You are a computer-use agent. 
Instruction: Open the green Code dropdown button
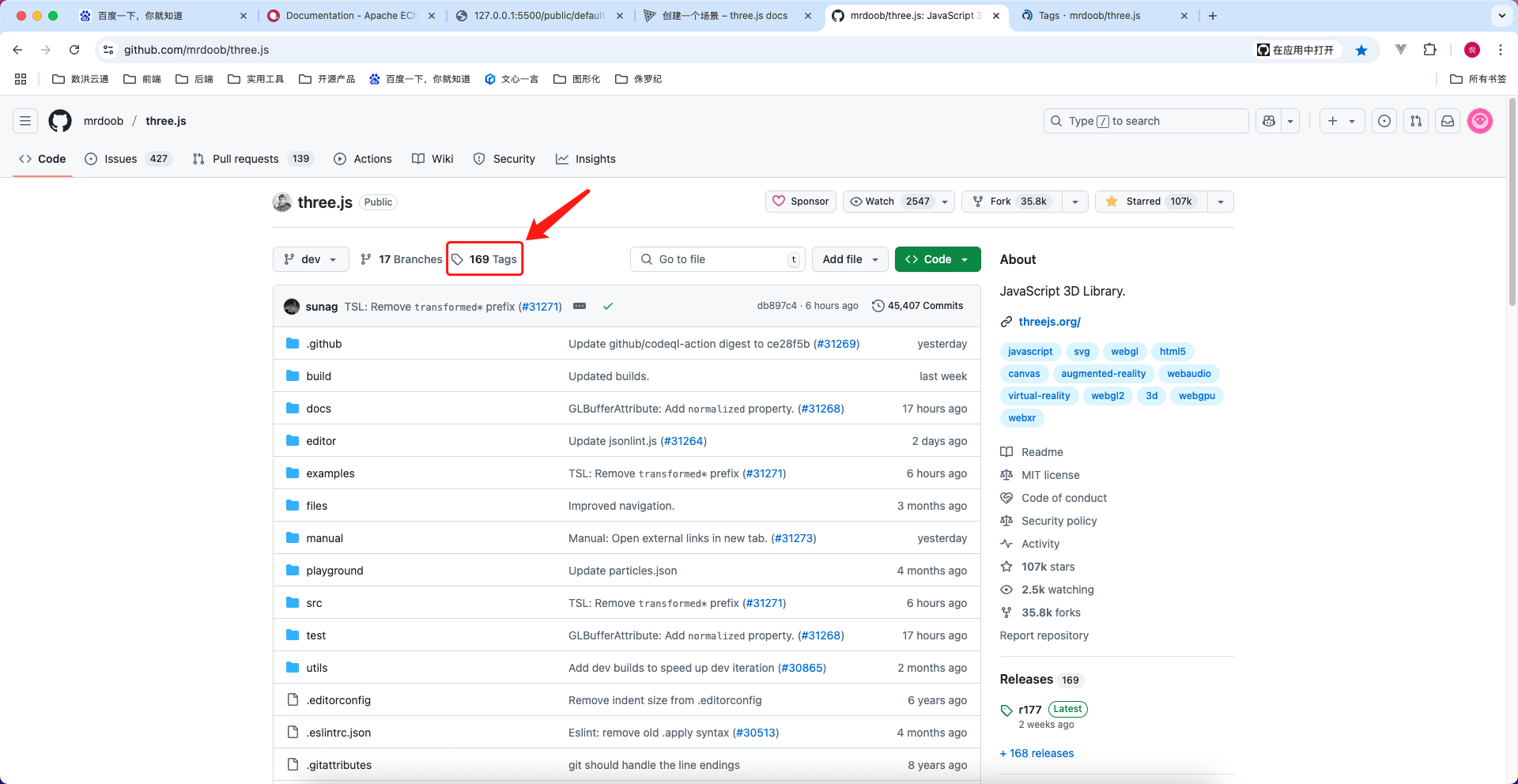pyautogui.click(x=938, y=259)
